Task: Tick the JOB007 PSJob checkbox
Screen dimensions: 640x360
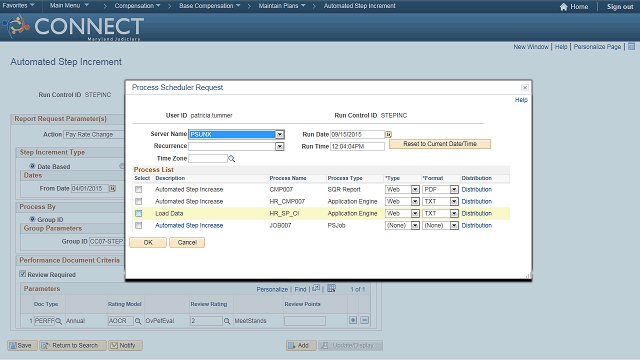Action: click(139, 225)
